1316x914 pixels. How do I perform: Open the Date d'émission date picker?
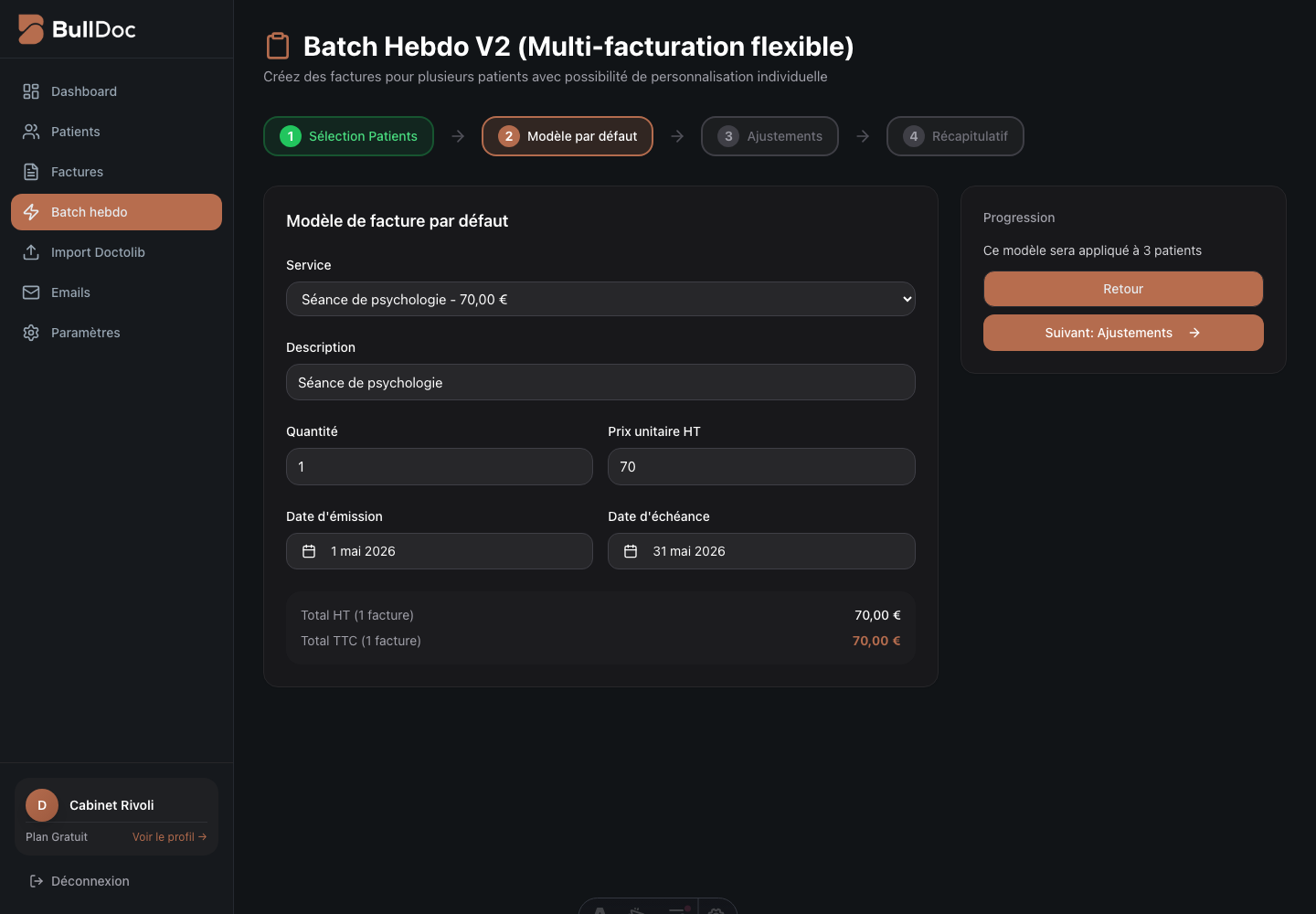440,551
